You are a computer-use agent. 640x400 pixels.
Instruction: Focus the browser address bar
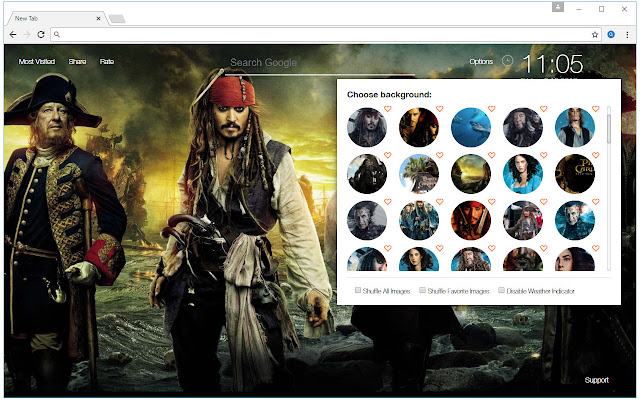324,35
